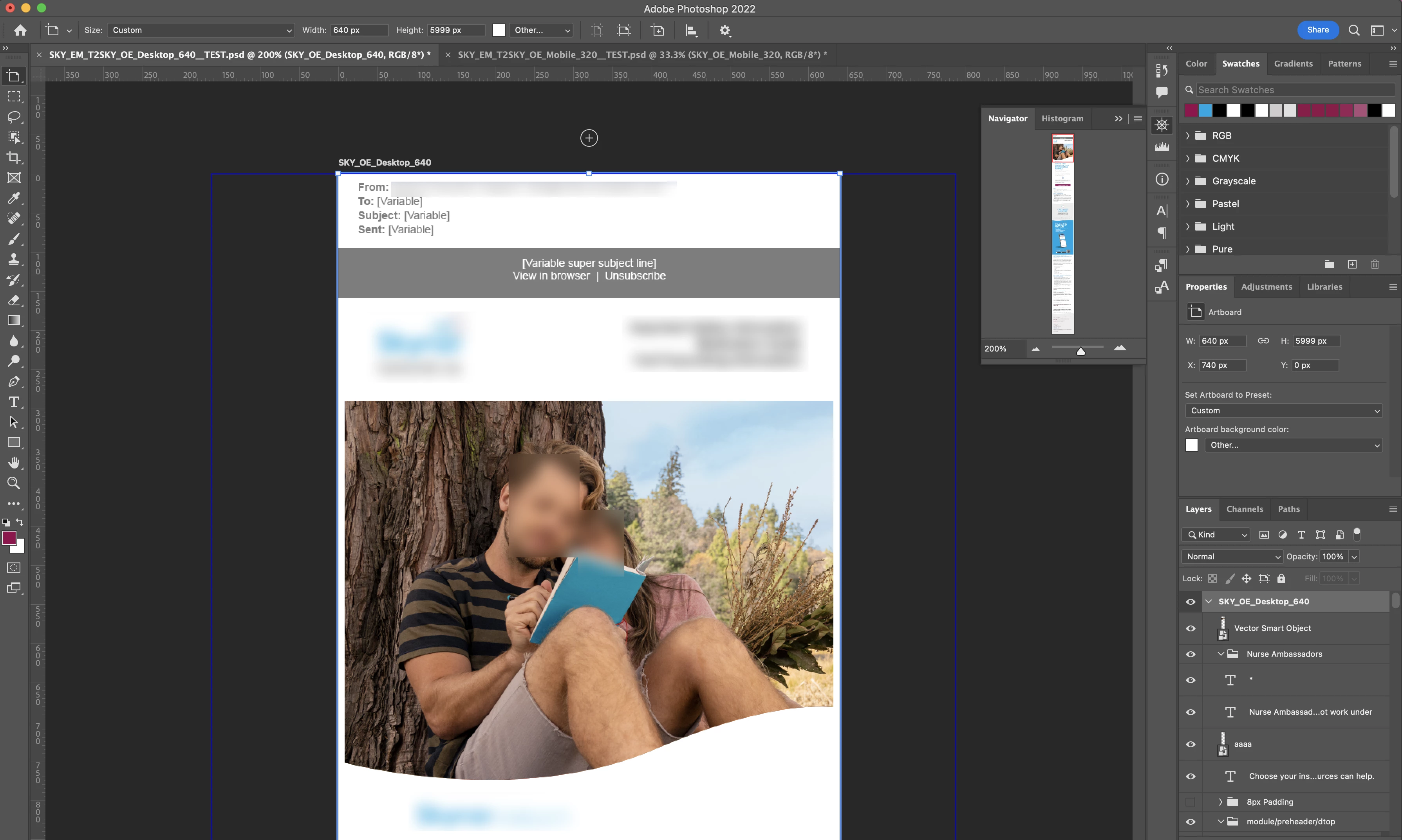The width and height of the screenshot is (1402, 840).
Task: Select the Lasso tool
Action: (x=14, y=117)
